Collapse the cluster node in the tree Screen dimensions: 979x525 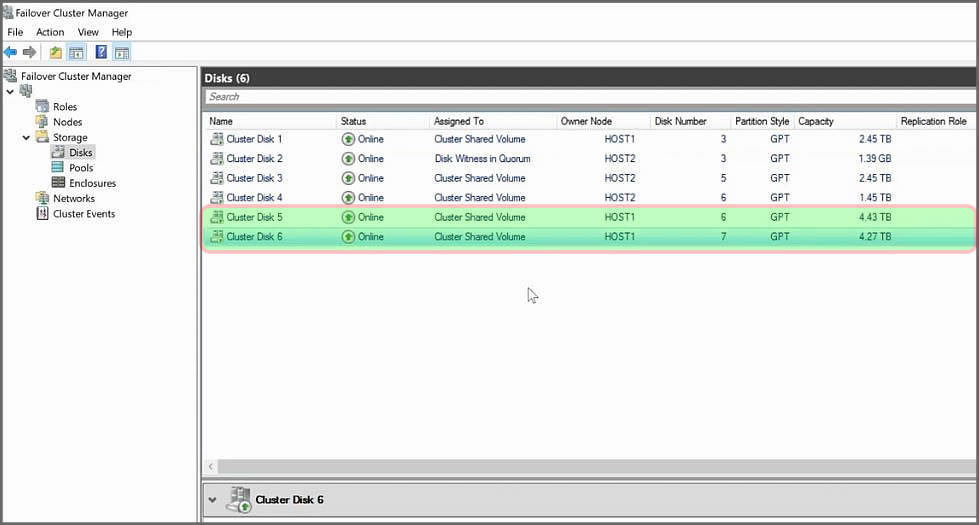[x=10, y=92]
